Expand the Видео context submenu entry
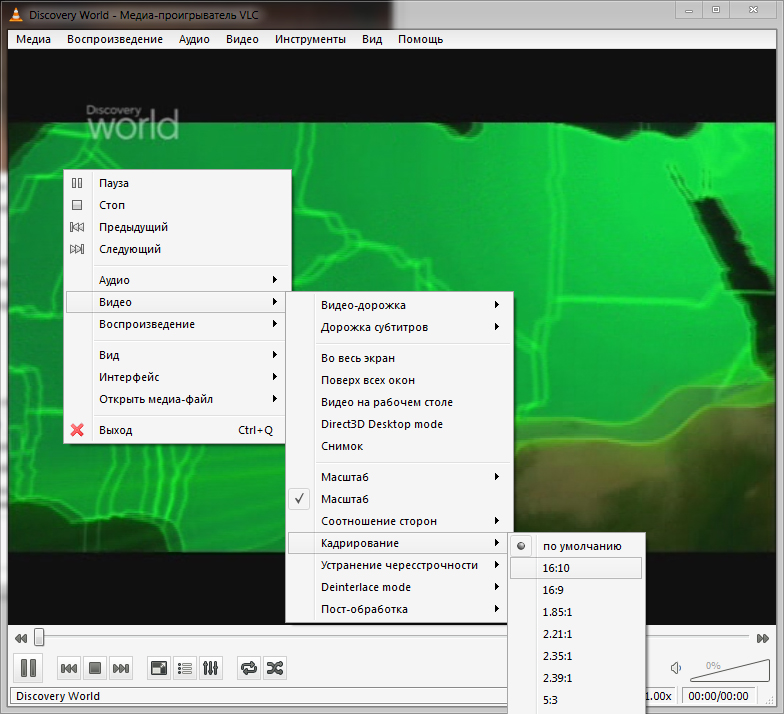Screen dimensions: 784x714 pos(176,302)
